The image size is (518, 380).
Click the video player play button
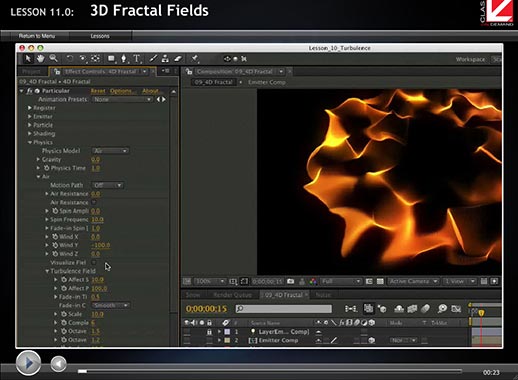point(28,363)
